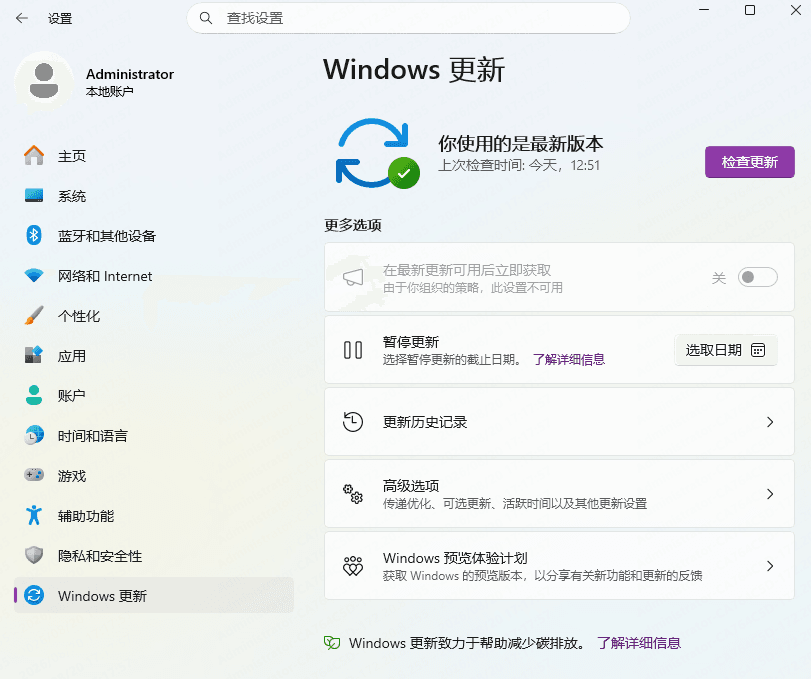Click the Administrator account name

(130, 74)
